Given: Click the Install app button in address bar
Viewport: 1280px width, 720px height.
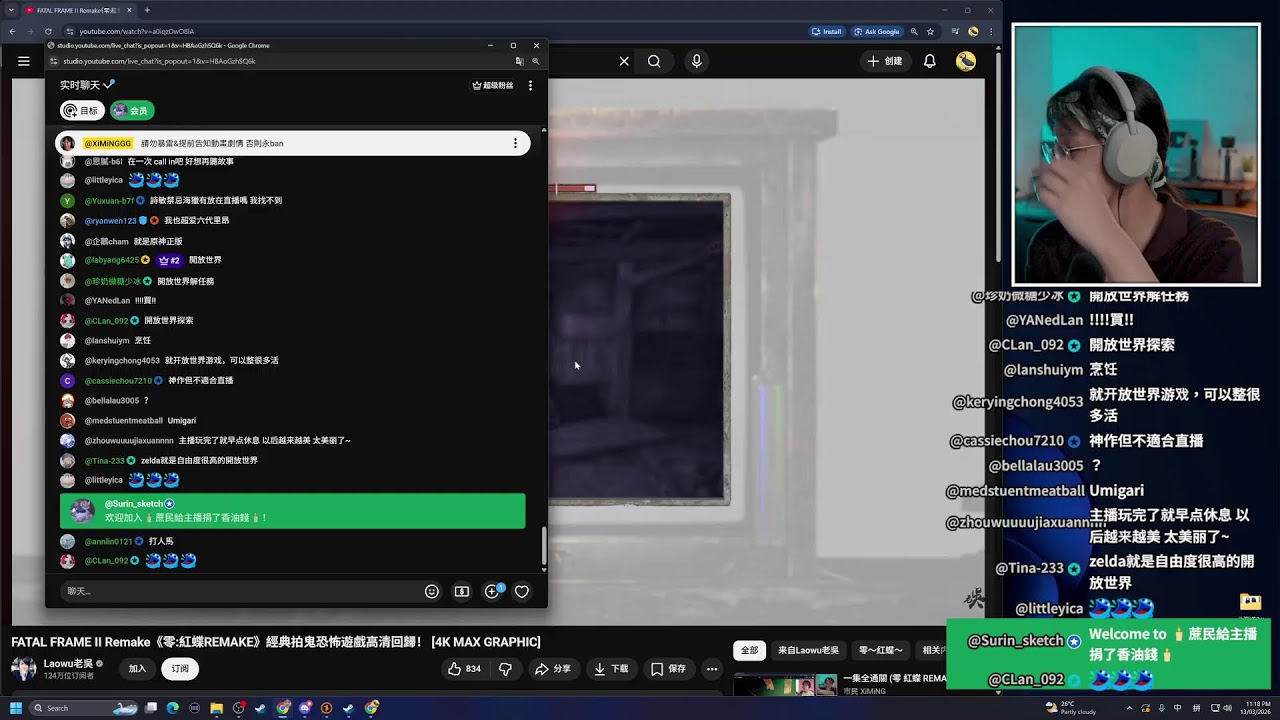Looking at the screenshot, I should click(827, 31).
